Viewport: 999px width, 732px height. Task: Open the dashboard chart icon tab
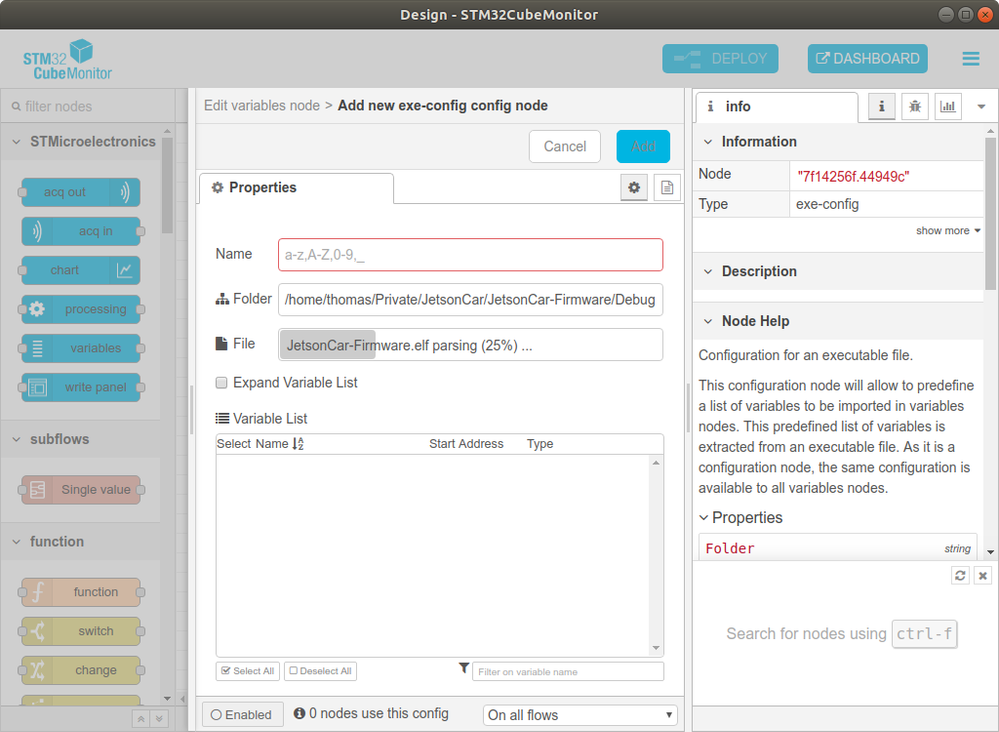tap(948, 106)
